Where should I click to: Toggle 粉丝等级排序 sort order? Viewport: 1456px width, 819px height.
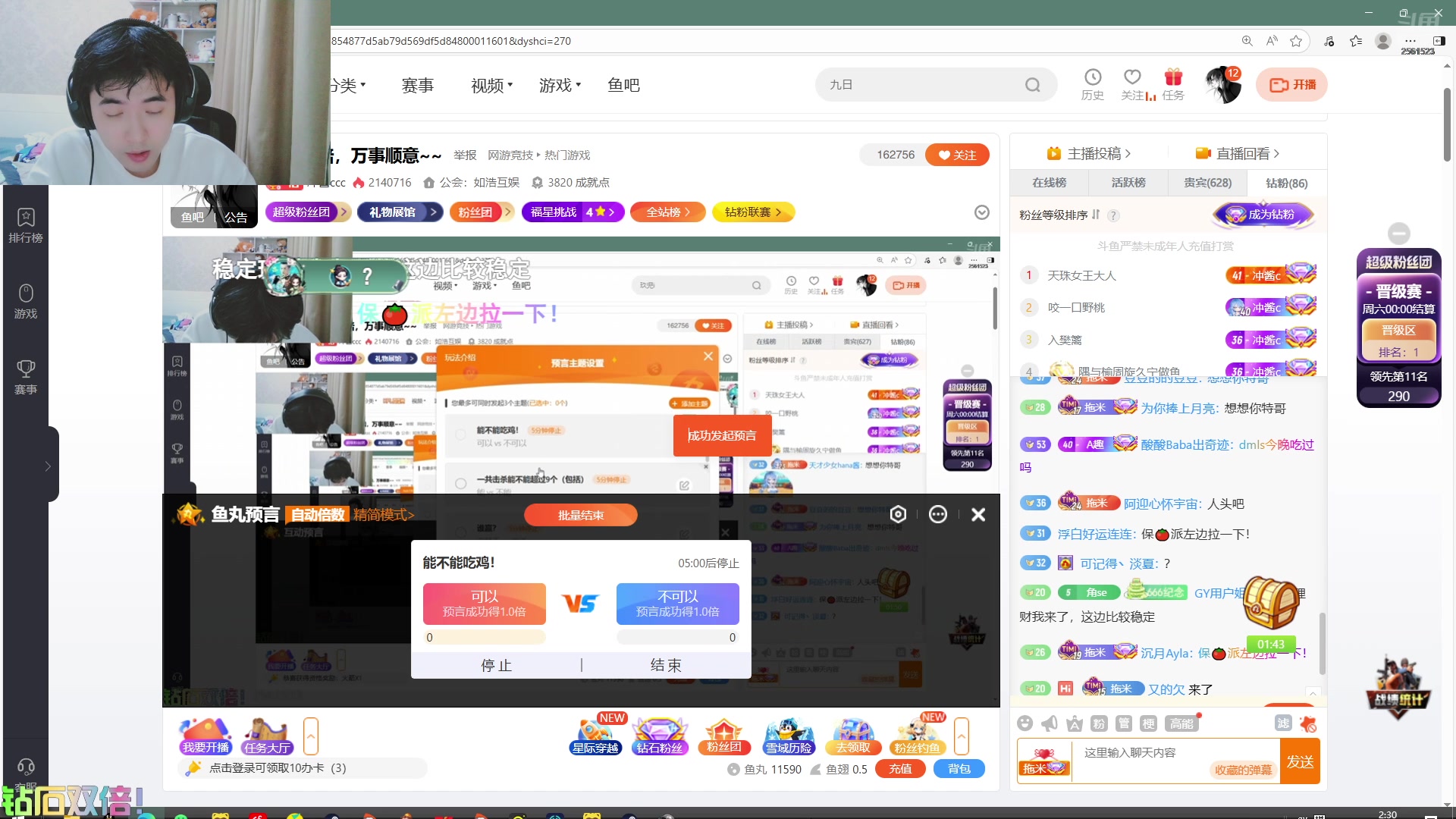(x=1059, y=215)
